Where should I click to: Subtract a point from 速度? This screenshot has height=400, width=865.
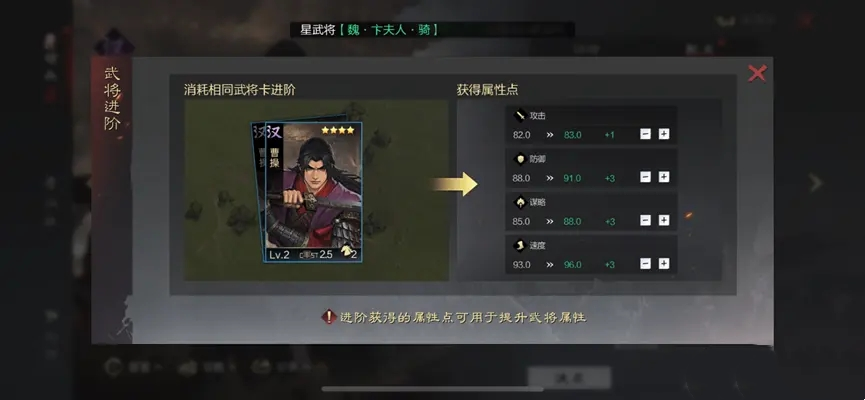[x=645, y=264]
